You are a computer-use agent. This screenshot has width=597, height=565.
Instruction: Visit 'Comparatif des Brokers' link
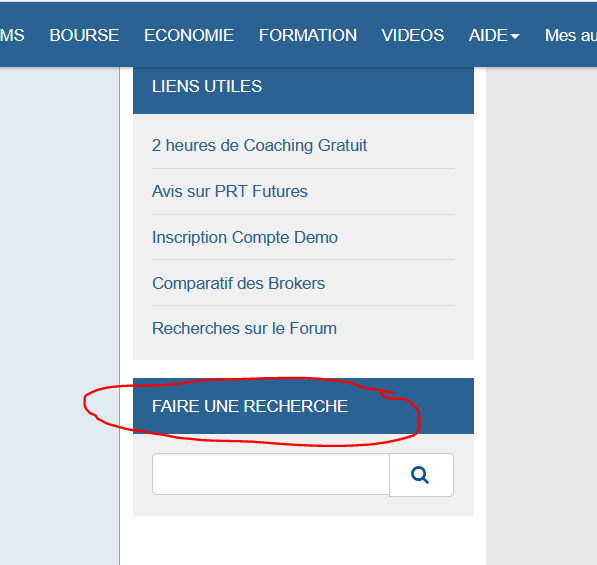click(x=238, y=283)
